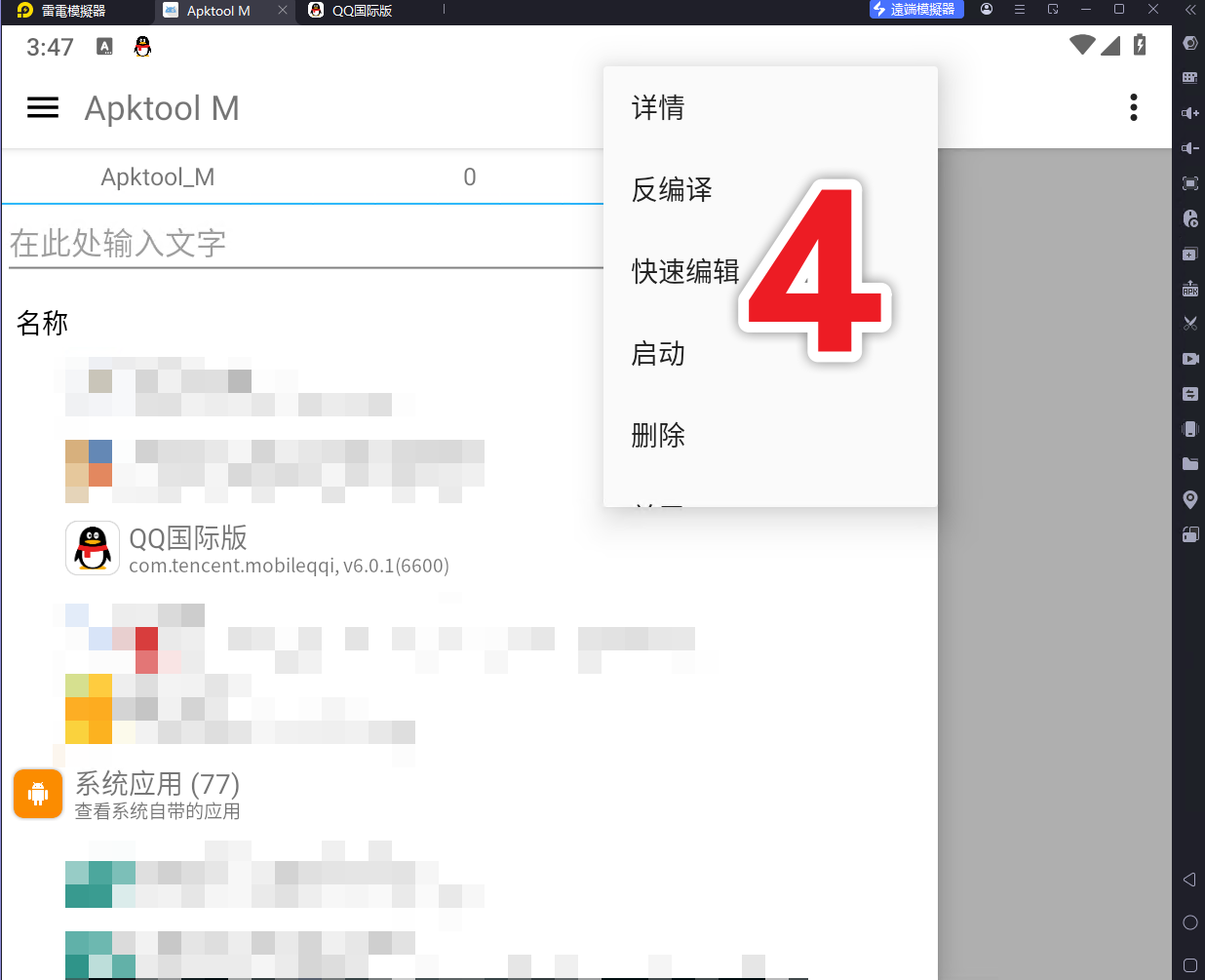This screenshot has width=1205, height=980.
Task: Click the install APK sidebar icon
Action: pos(1189,289)
